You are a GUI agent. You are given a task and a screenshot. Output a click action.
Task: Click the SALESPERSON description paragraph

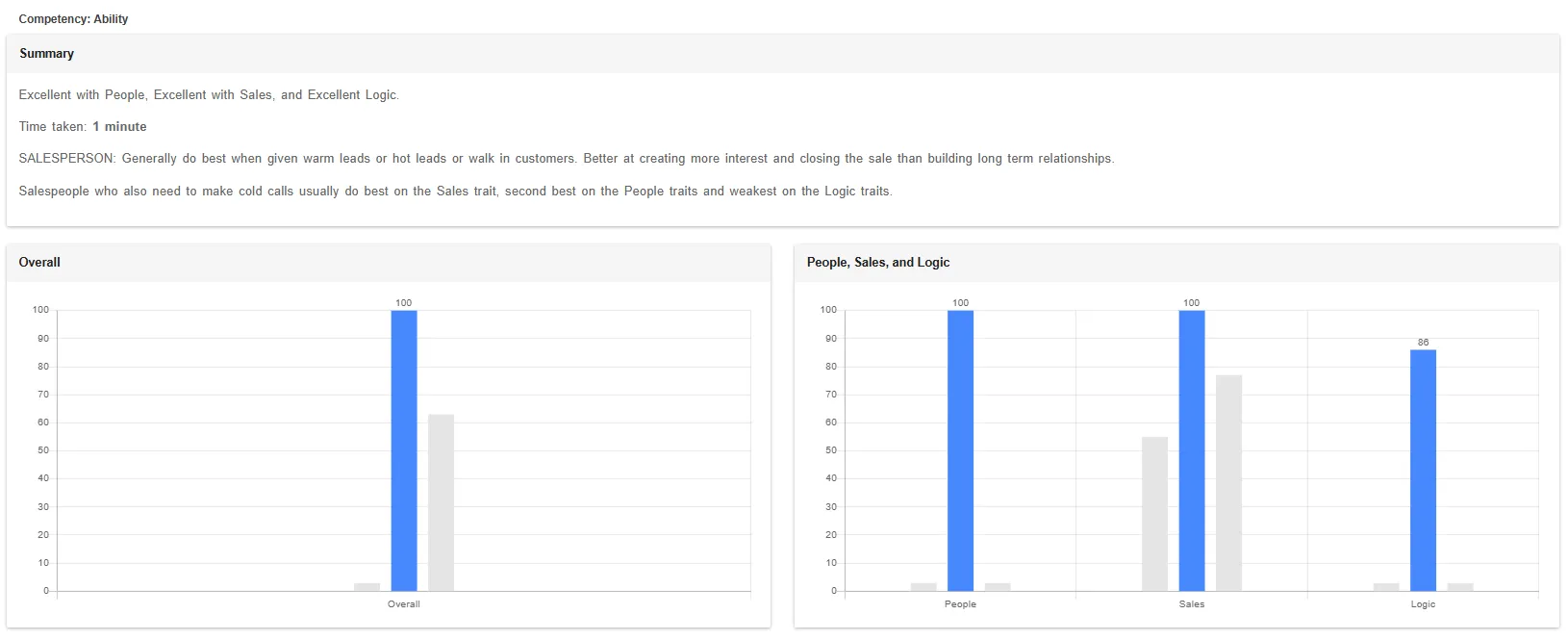click(x=566, y=159)
